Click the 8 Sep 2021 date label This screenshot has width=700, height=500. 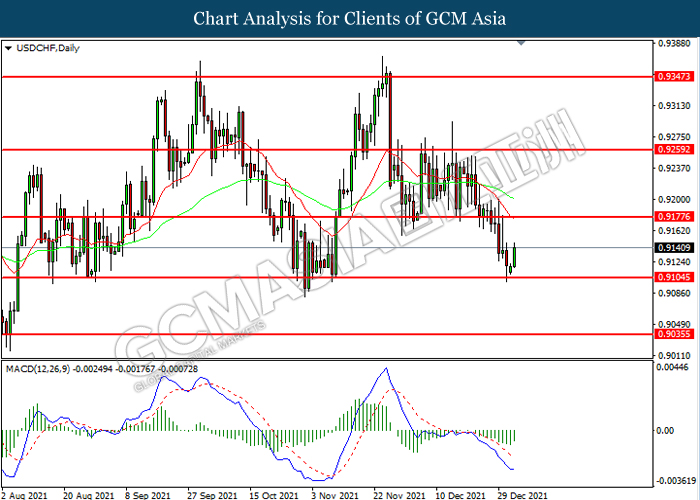click(148, 495)
